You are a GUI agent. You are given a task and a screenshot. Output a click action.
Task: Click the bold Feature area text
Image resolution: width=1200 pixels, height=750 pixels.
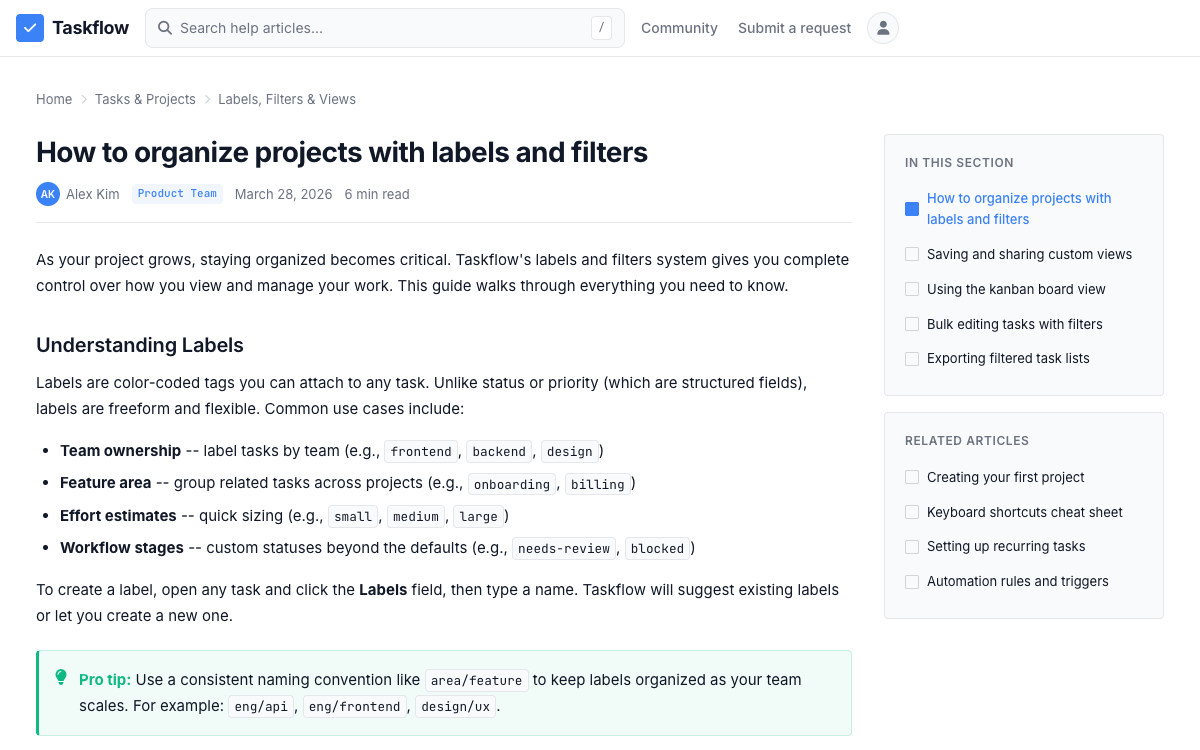point(105,483)
